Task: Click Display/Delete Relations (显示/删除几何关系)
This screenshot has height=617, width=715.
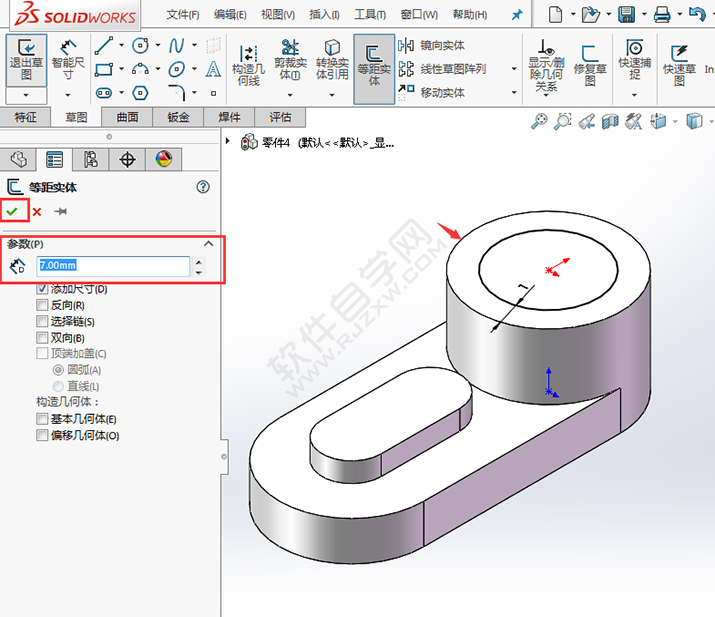Action: tap(546, 65)
